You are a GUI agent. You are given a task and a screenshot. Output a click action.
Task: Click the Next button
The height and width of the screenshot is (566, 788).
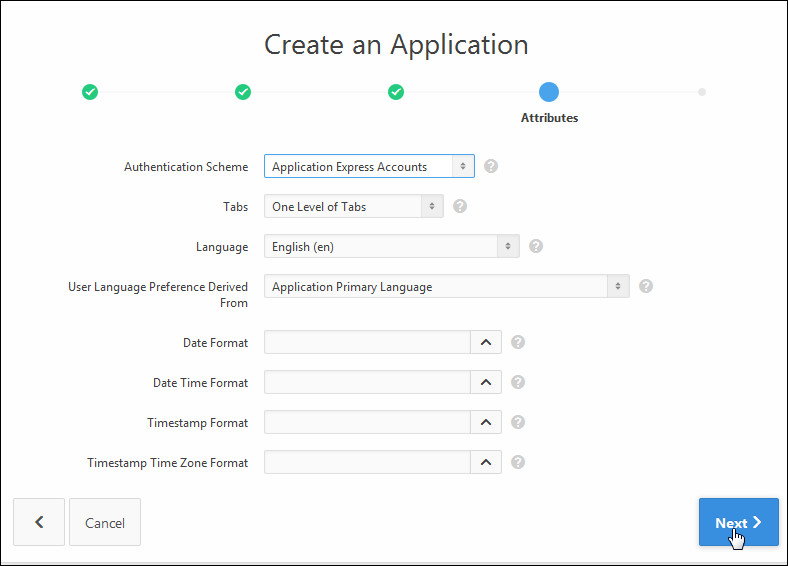pos(738,523)
